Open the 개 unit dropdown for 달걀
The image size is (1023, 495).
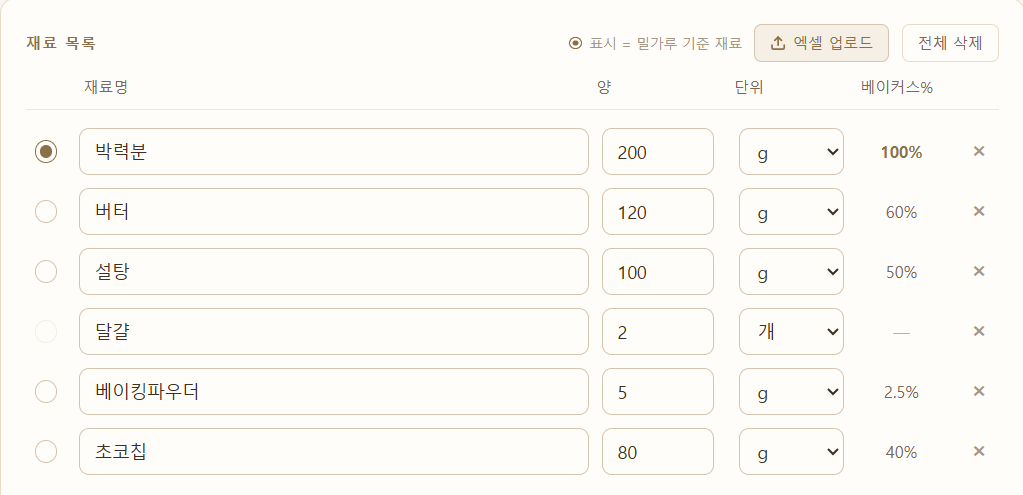coord(791,331)
